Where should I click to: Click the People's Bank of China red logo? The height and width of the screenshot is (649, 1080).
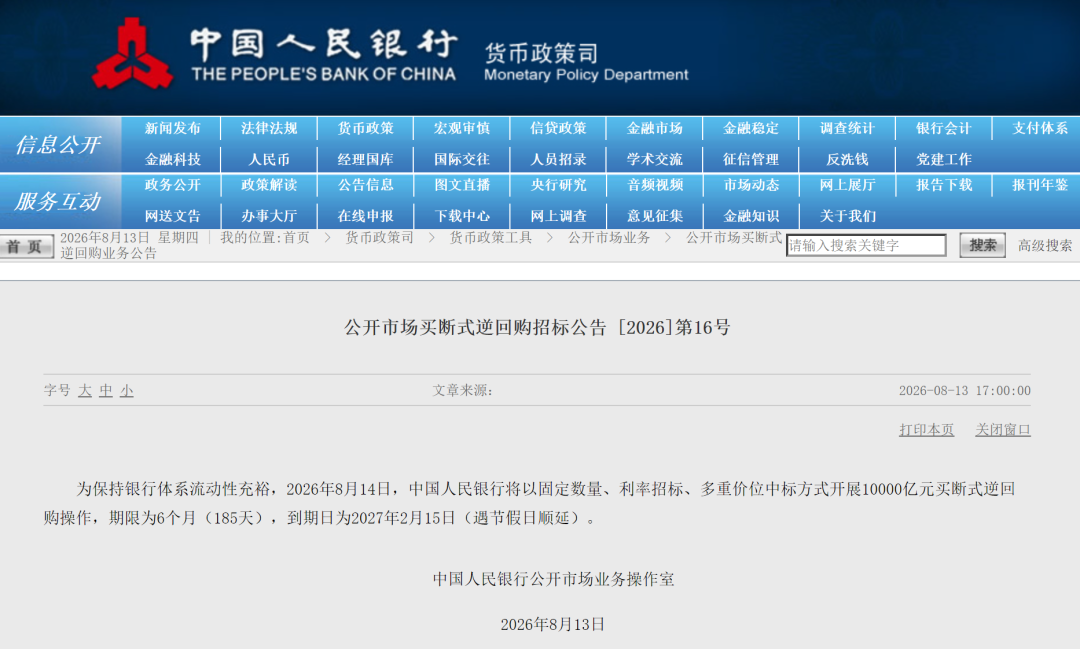(132, 54)
